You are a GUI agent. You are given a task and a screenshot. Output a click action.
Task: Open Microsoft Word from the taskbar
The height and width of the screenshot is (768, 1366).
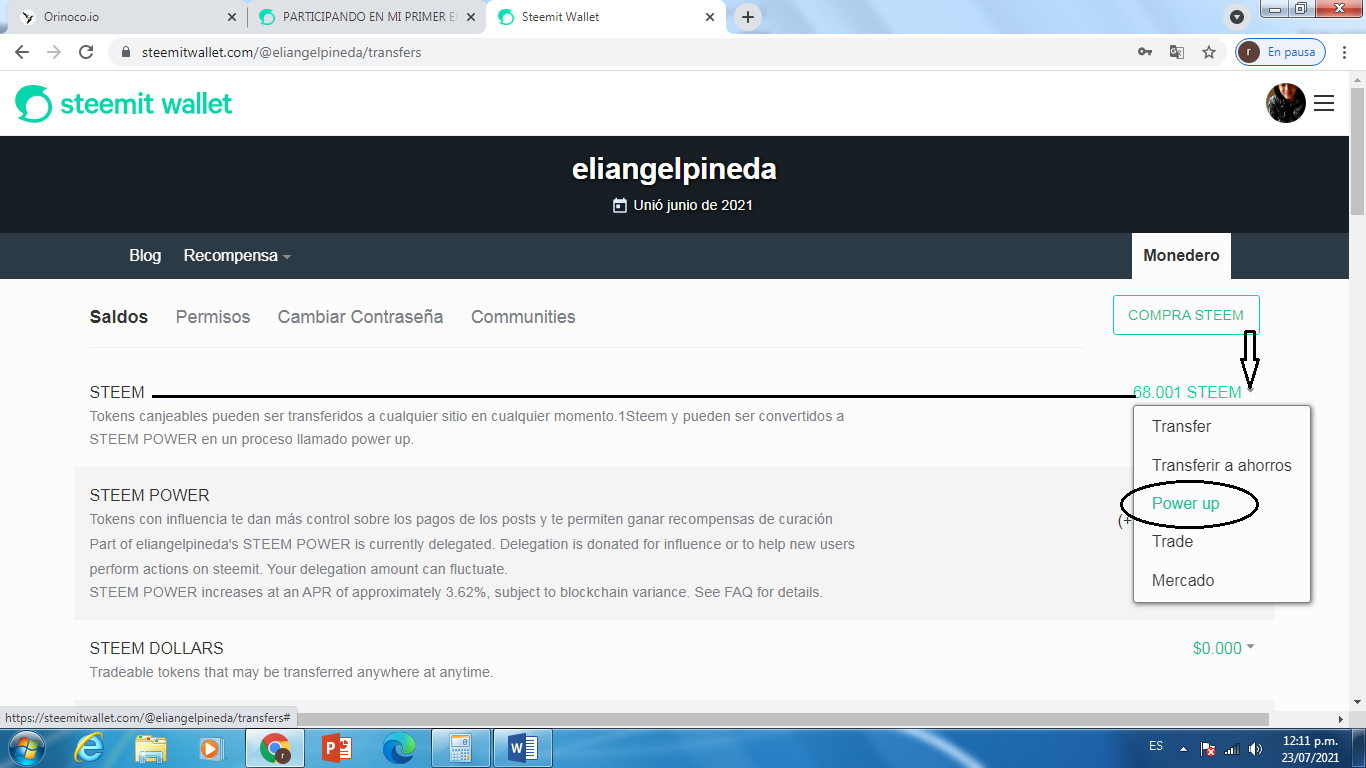click(522, 748)
